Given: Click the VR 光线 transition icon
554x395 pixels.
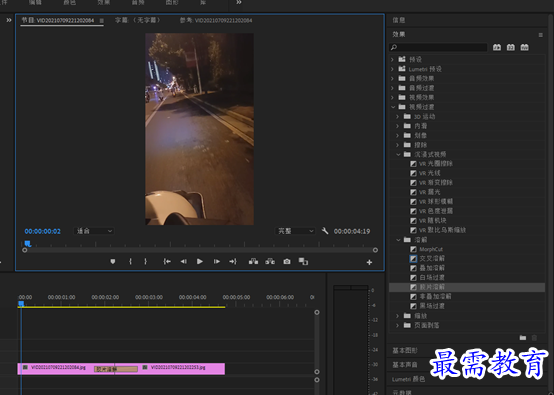Looking at the screenshot, I should 413,173.
